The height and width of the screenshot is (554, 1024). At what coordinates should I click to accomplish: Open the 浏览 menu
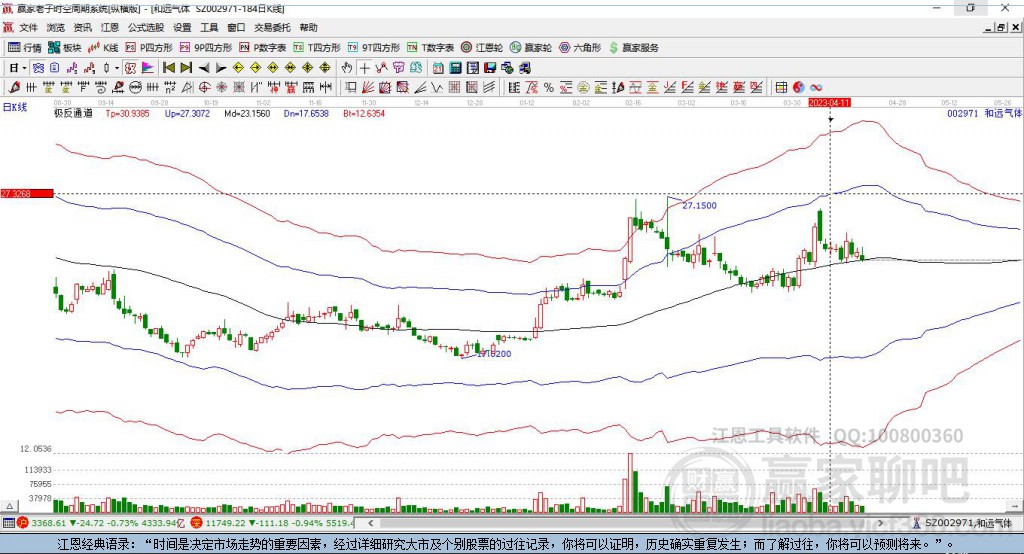pos(56,27)
